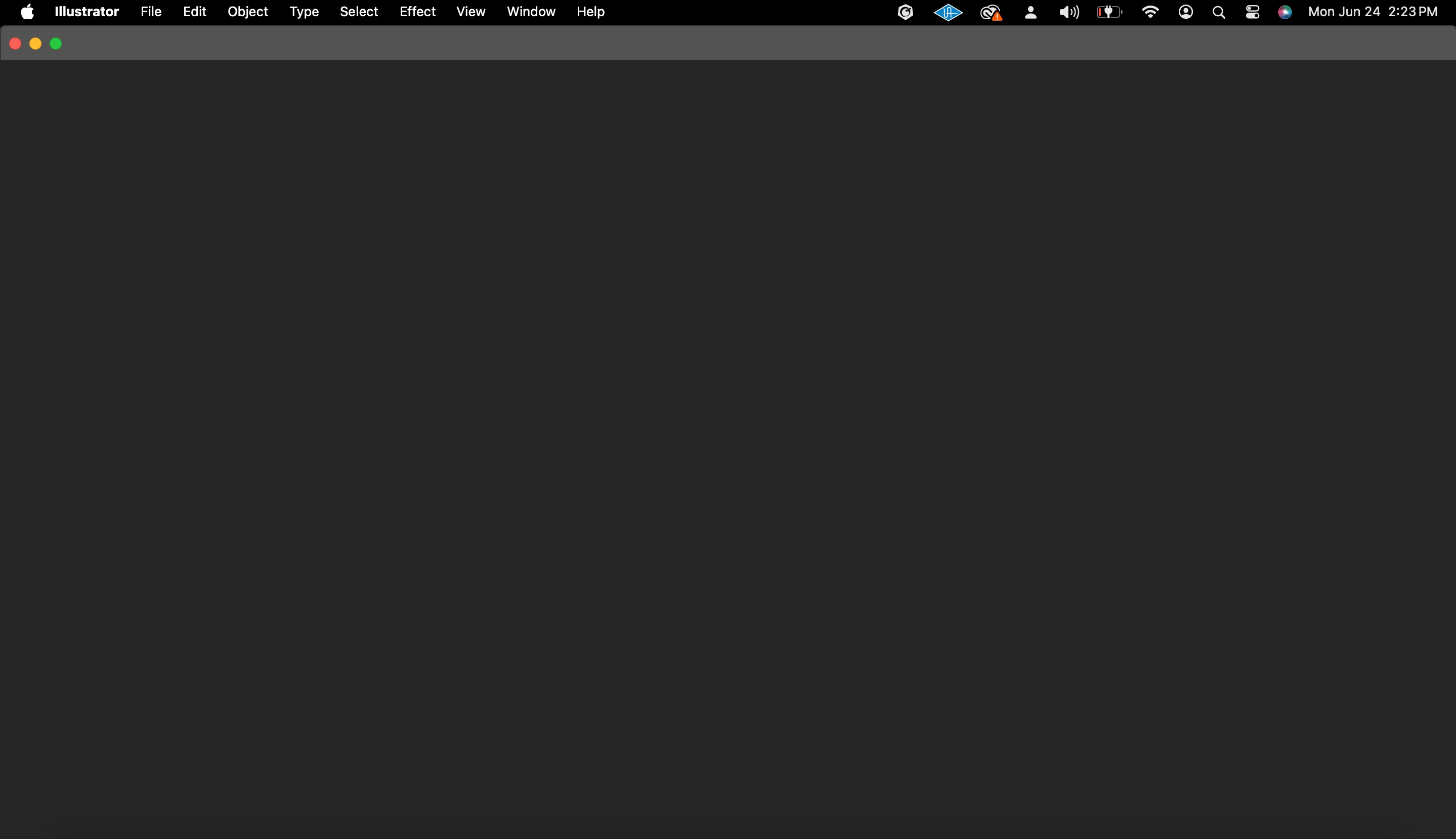Open the View menu

[470, 12]
